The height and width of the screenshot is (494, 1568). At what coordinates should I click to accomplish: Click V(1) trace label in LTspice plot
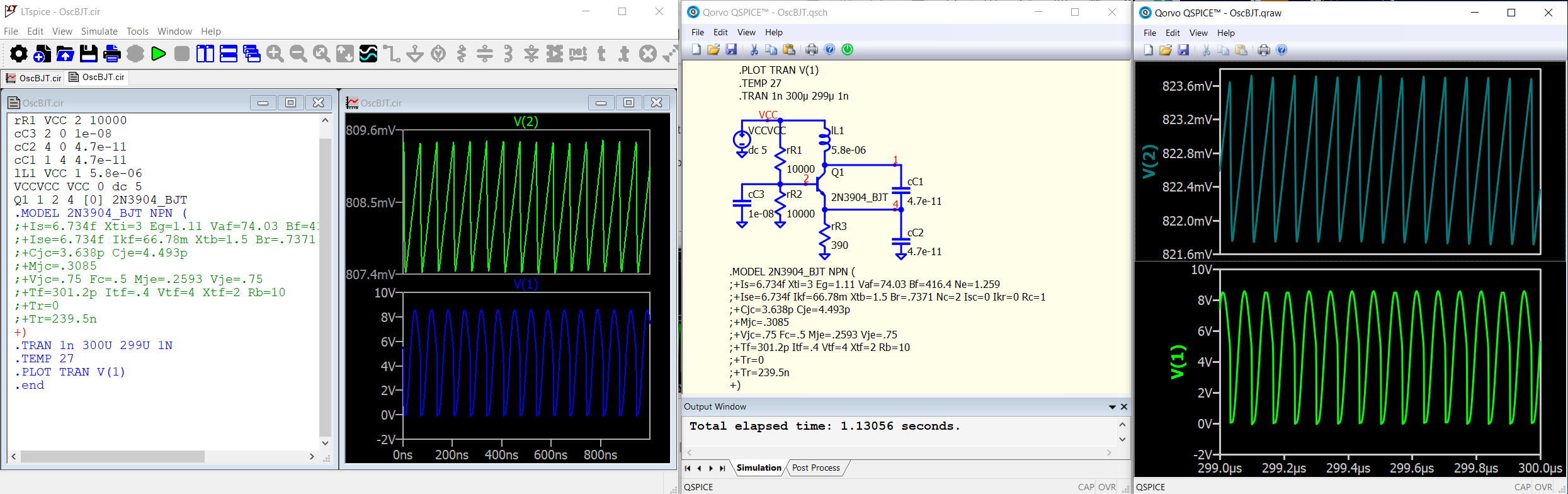tap(526, 284)
